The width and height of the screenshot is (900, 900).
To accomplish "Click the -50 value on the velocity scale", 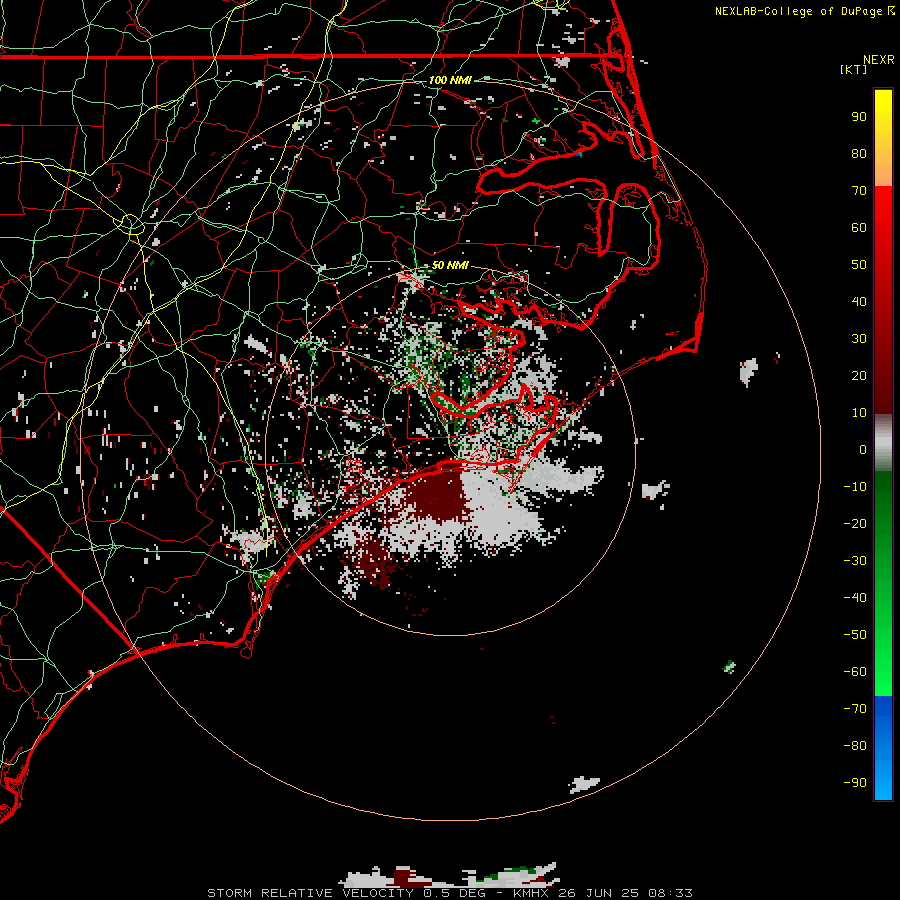I will coord(855,635).
